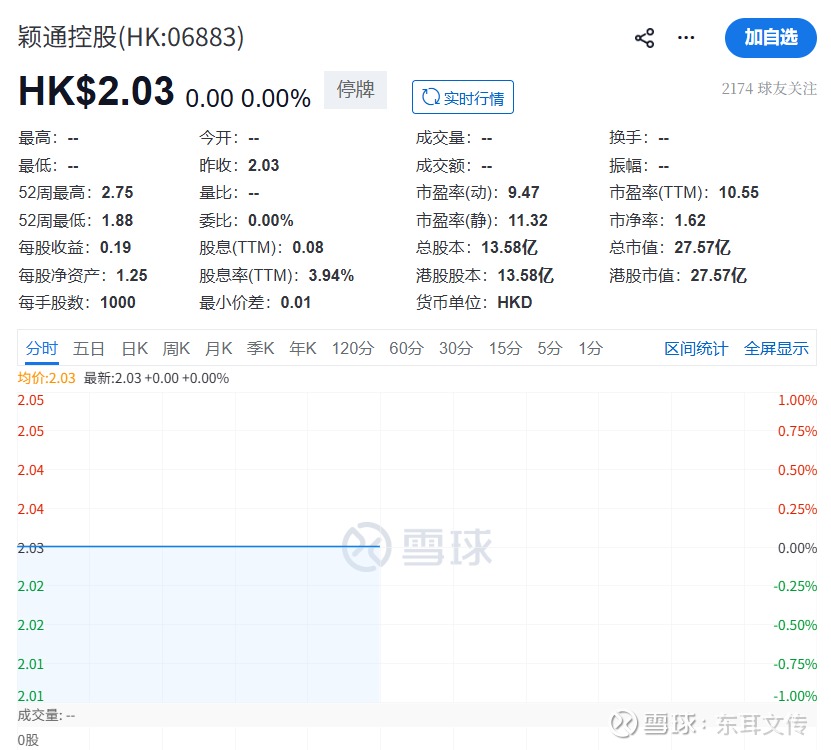Viewport: 831px width, 750px height.
Task: Add stock via 加自选 button
Action: [771, 38]
